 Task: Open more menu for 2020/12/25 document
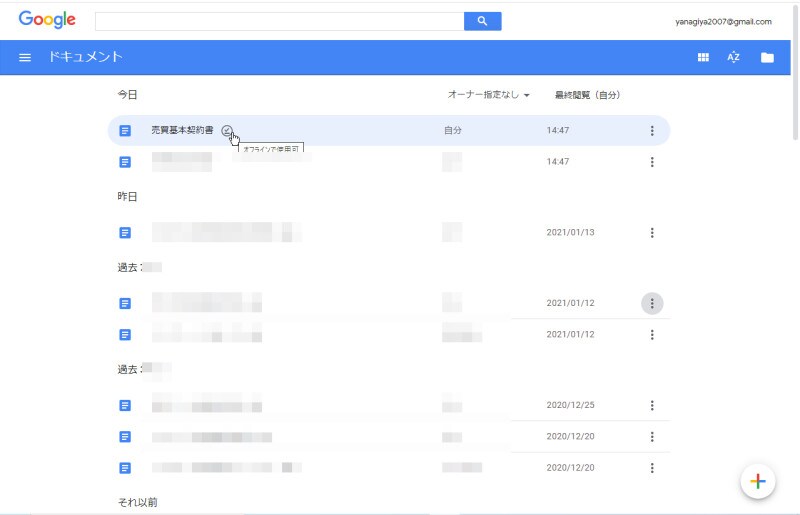(652, 405)
